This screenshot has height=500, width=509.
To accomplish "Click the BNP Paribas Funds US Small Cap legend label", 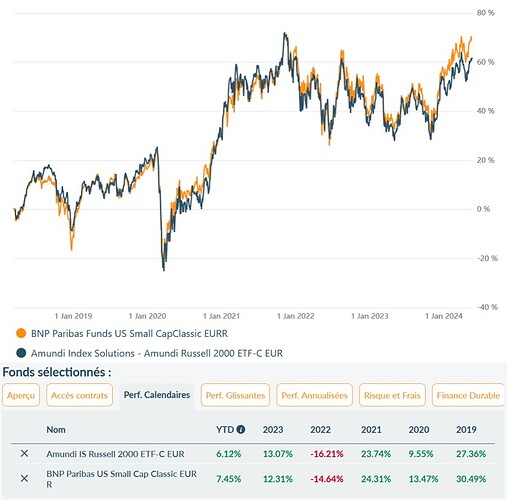I will pyautogui.click(x=129, y=334).
